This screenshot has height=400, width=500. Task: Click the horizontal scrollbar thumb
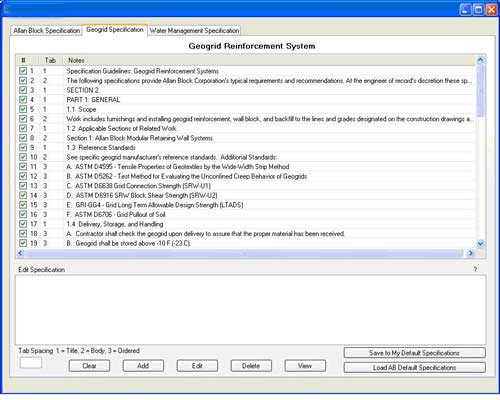click(244, 253)
